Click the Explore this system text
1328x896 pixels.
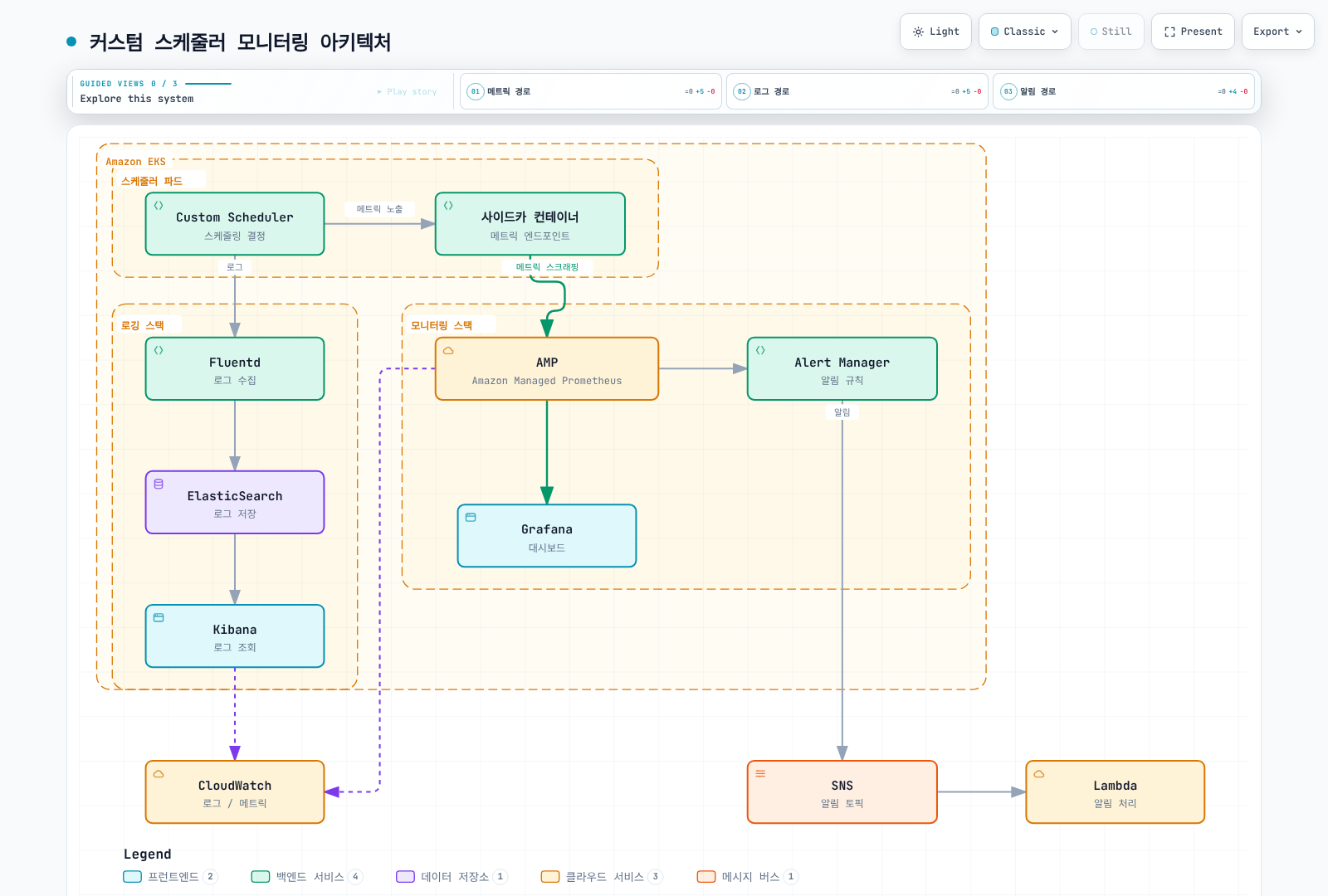pos(137,99)
